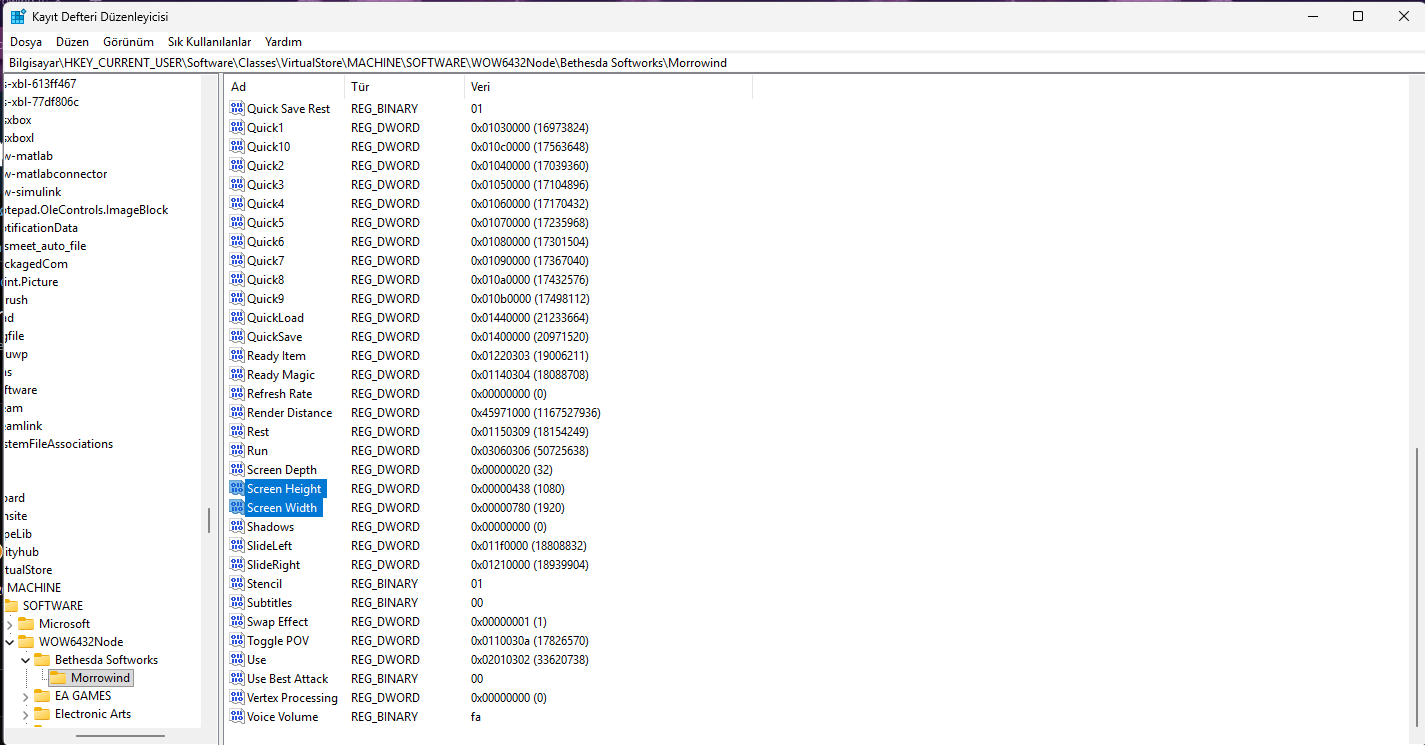Click the icon beside Ready Magic

[237, 374]
